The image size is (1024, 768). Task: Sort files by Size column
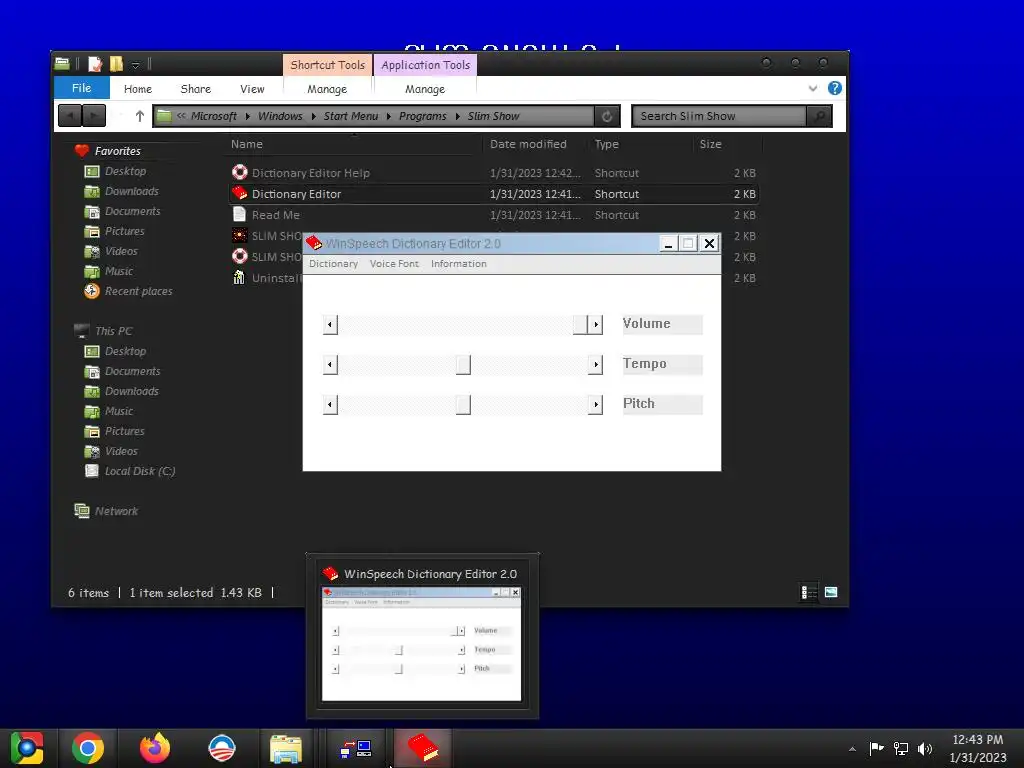point(711,144)
